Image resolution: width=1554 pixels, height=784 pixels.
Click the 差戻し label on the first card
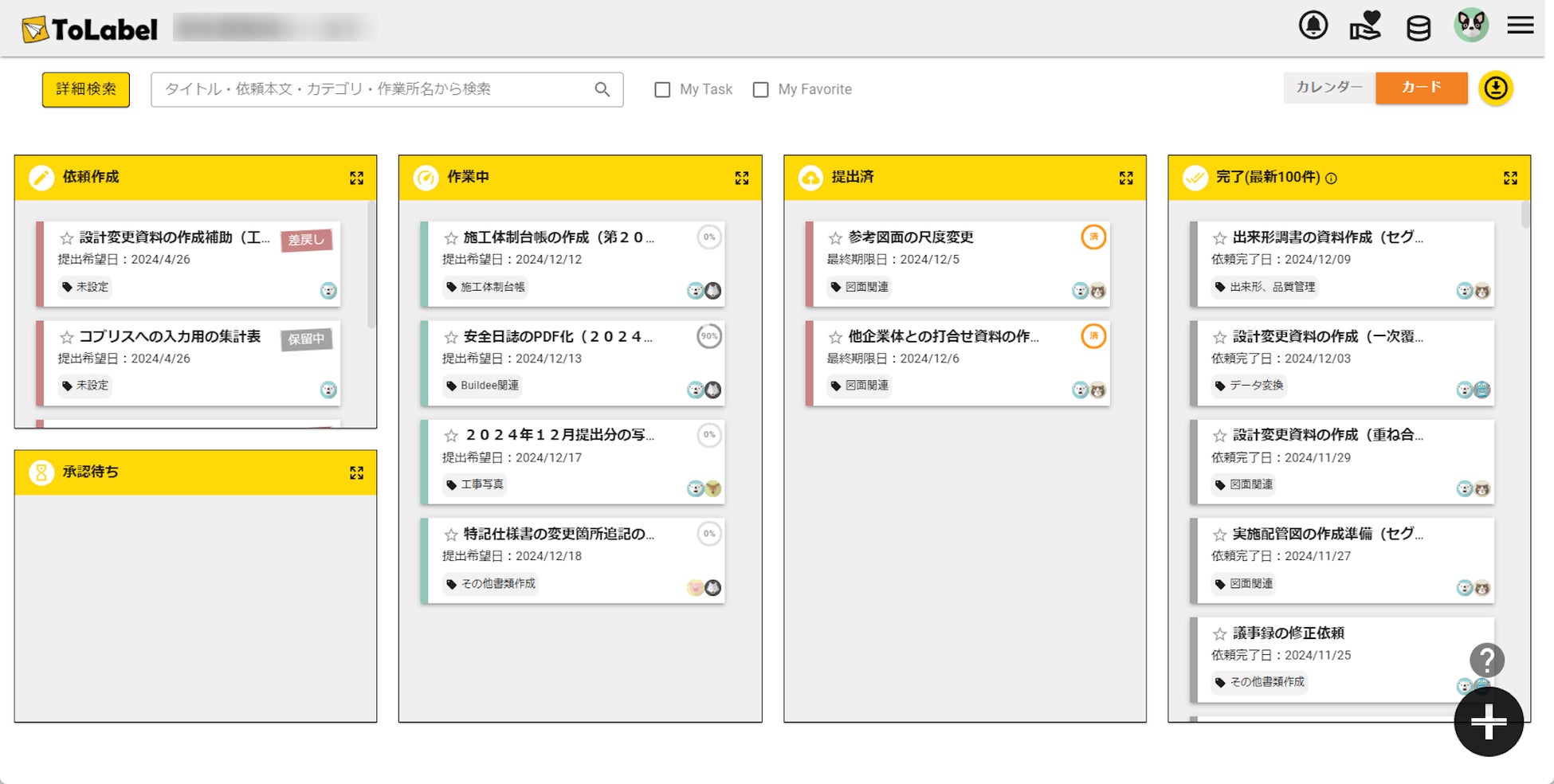(307, 239)
